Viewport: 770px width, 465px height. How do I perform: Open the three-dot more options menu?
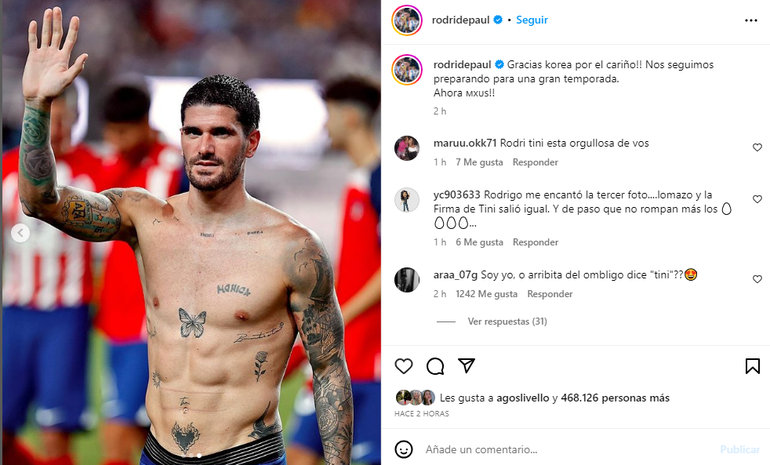751,21
